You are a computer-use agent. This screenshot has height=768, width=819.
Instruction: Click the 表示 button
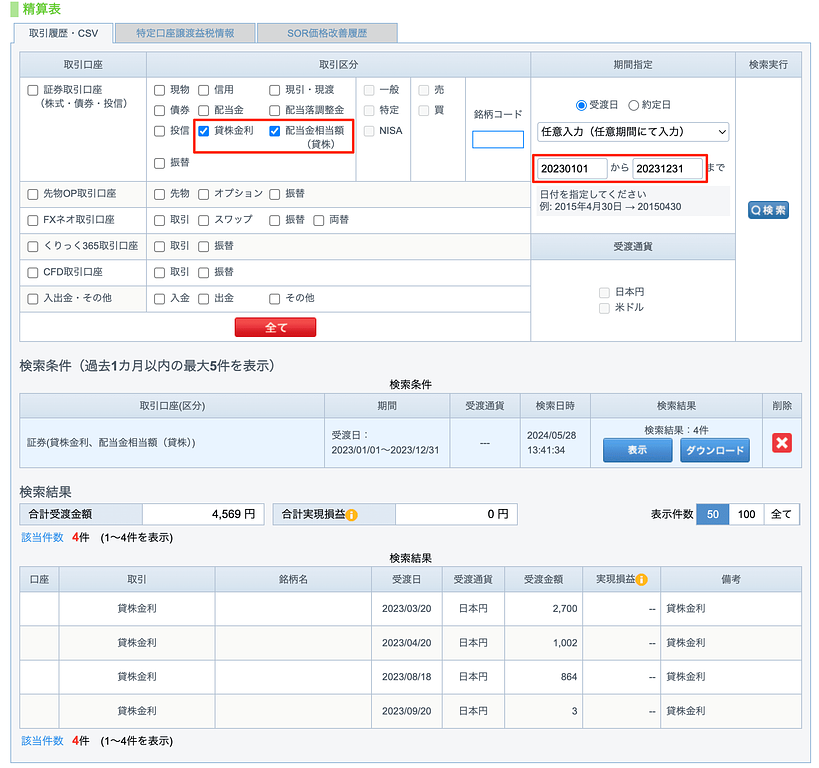tap(637, 450)
